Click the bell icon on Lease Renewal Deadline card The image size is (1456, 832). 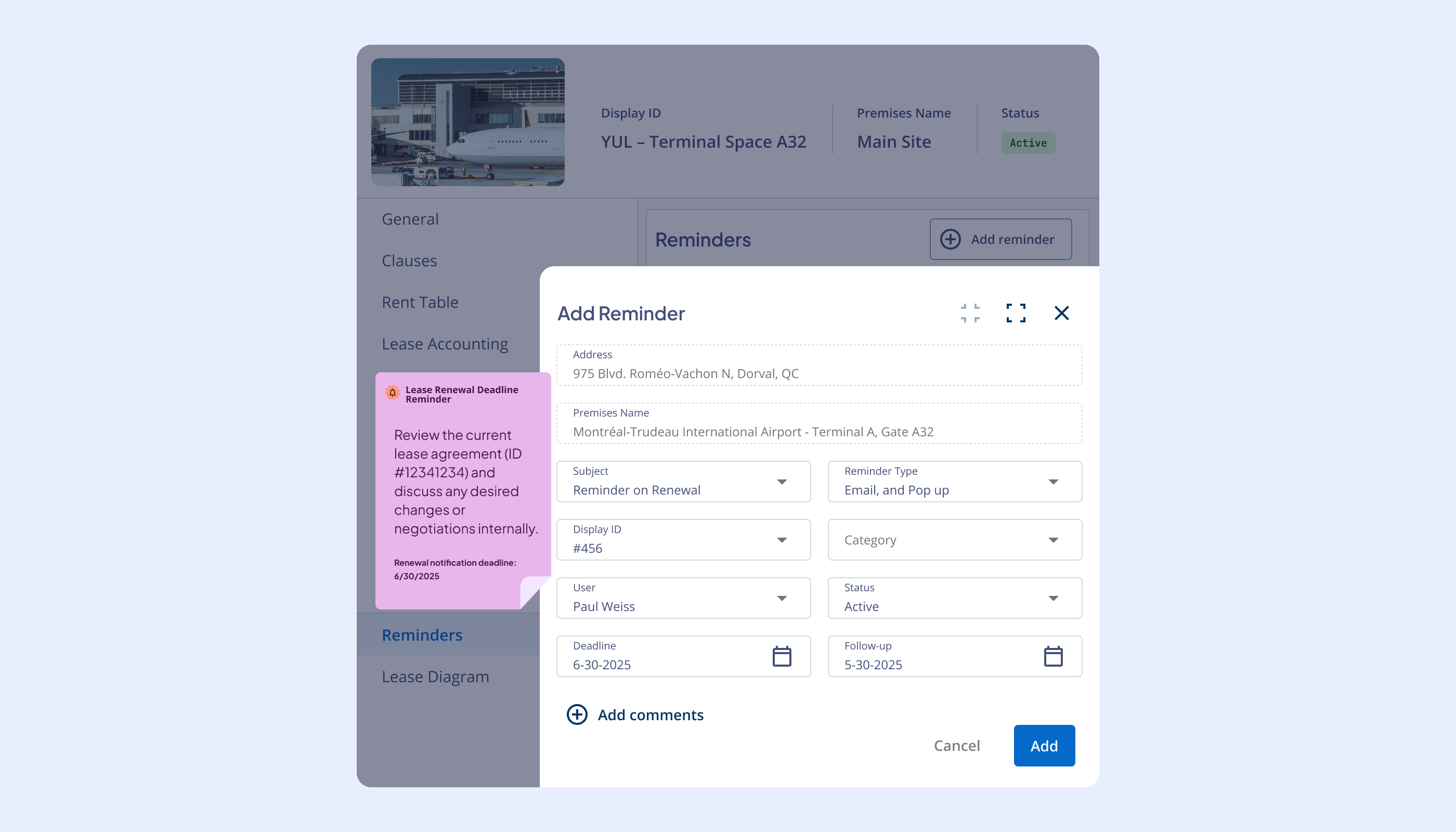(392, 393)
